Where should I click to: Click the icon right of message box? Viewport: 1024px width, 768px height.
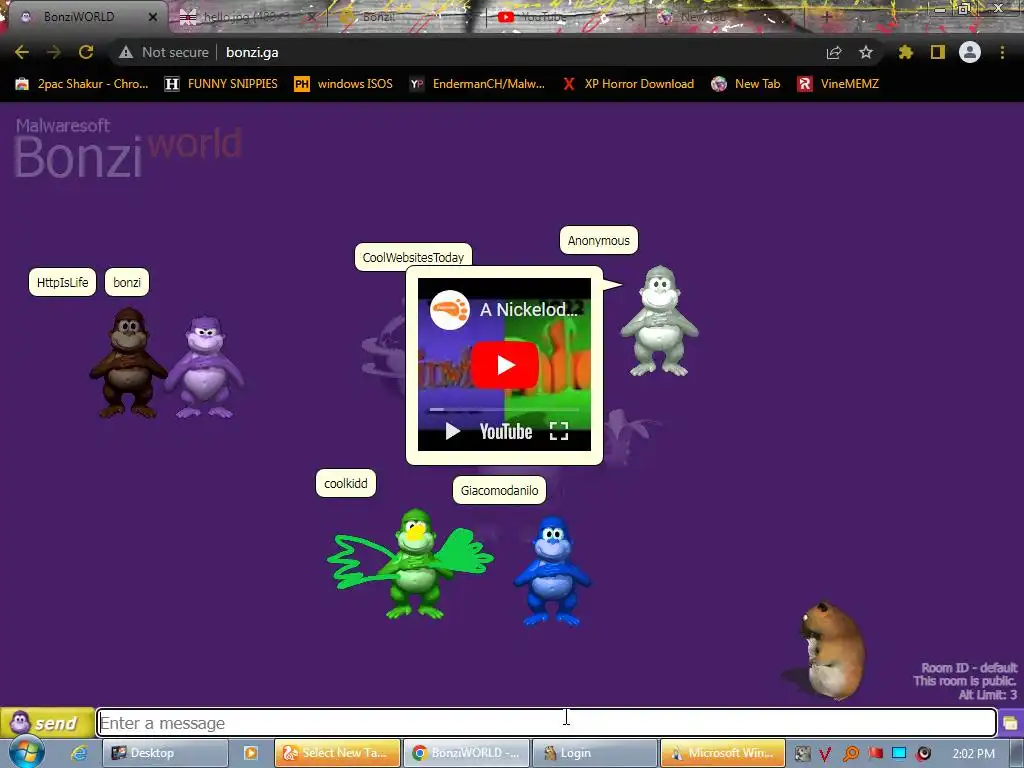[1010, 723]
